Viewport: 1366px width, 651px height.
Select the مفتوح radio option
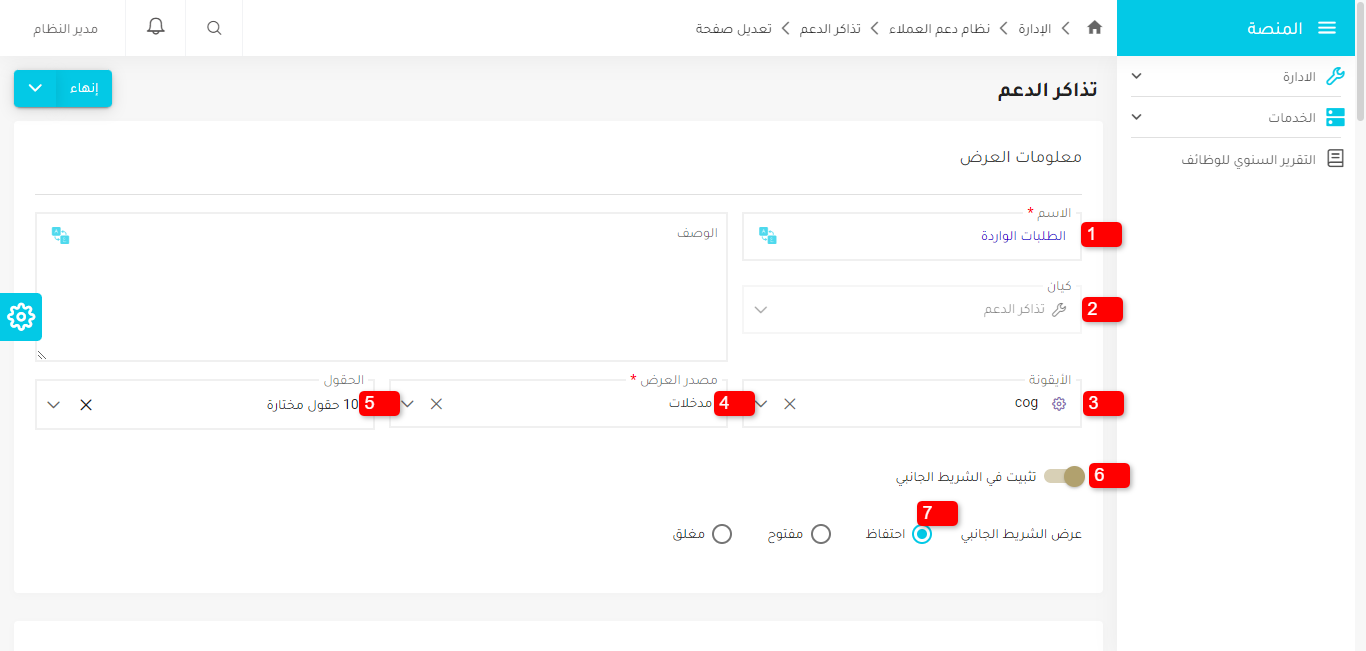(821, 533)
